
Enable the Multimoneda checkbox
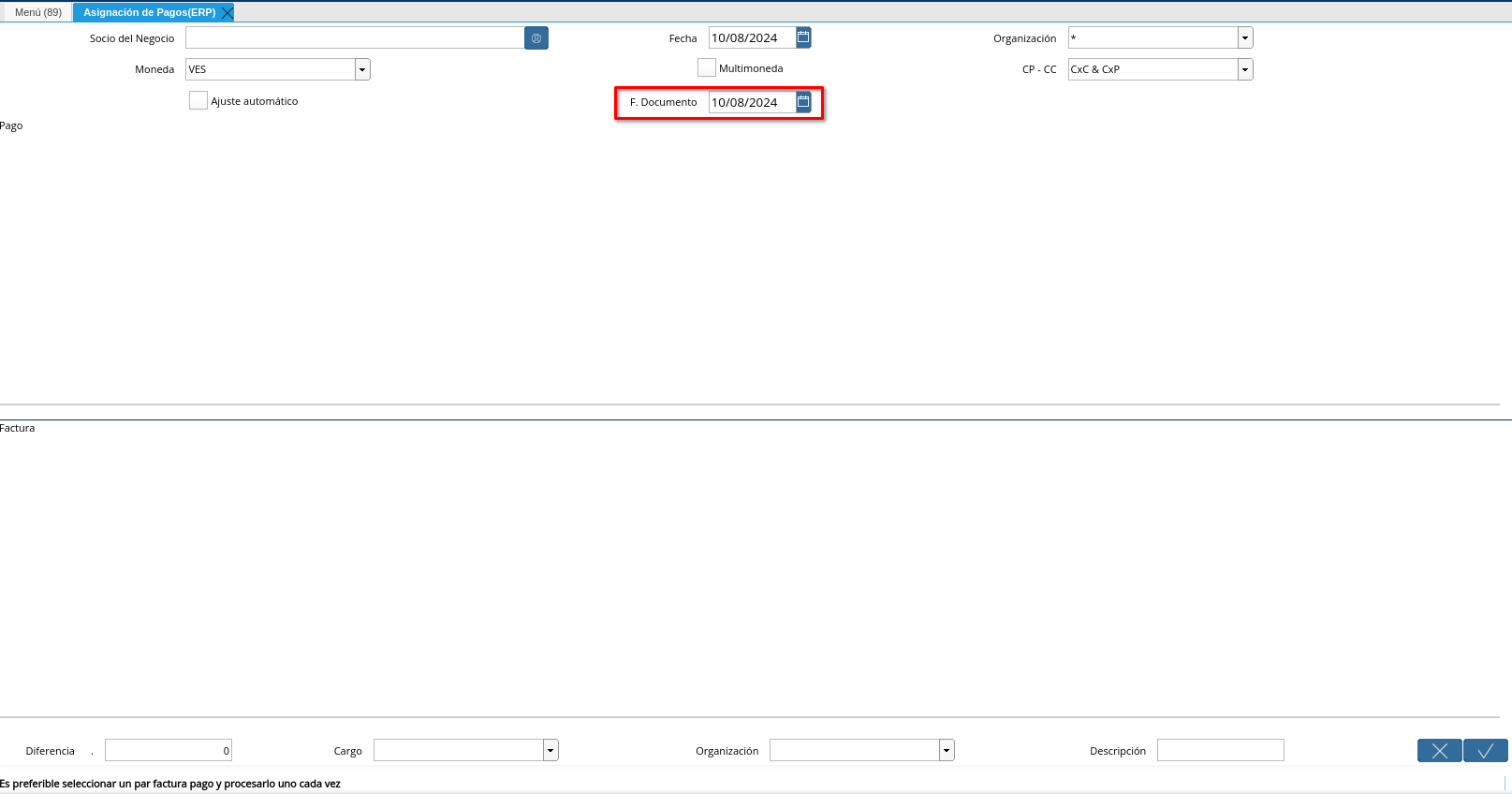point(707,68)
